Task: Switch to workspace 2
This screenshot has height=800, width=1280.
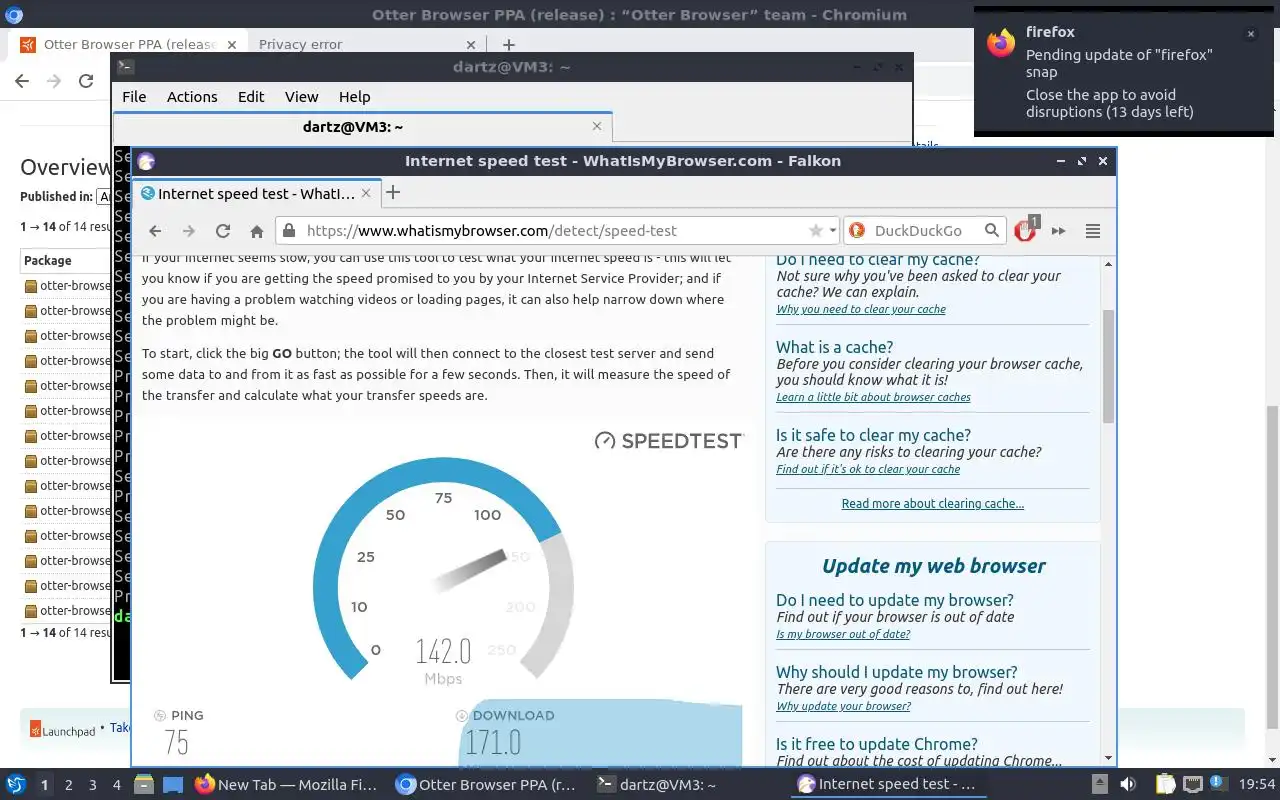Action: click(x=69, y=785)
